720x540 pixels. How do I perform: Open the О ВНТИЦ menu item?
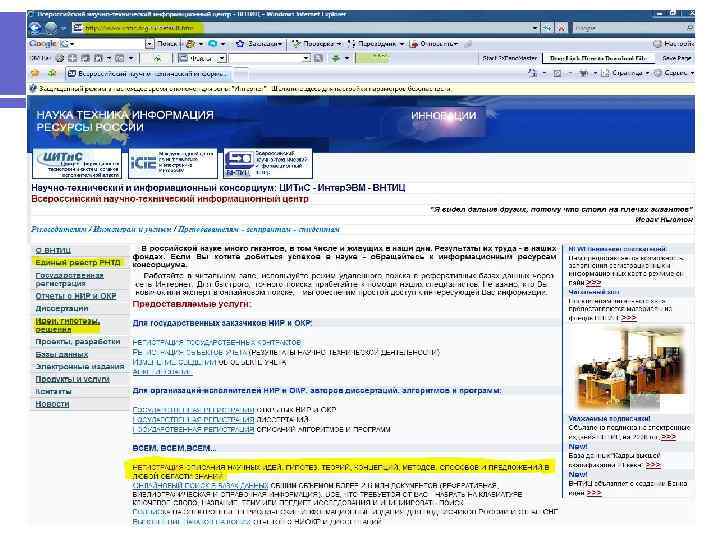[53, 250]
